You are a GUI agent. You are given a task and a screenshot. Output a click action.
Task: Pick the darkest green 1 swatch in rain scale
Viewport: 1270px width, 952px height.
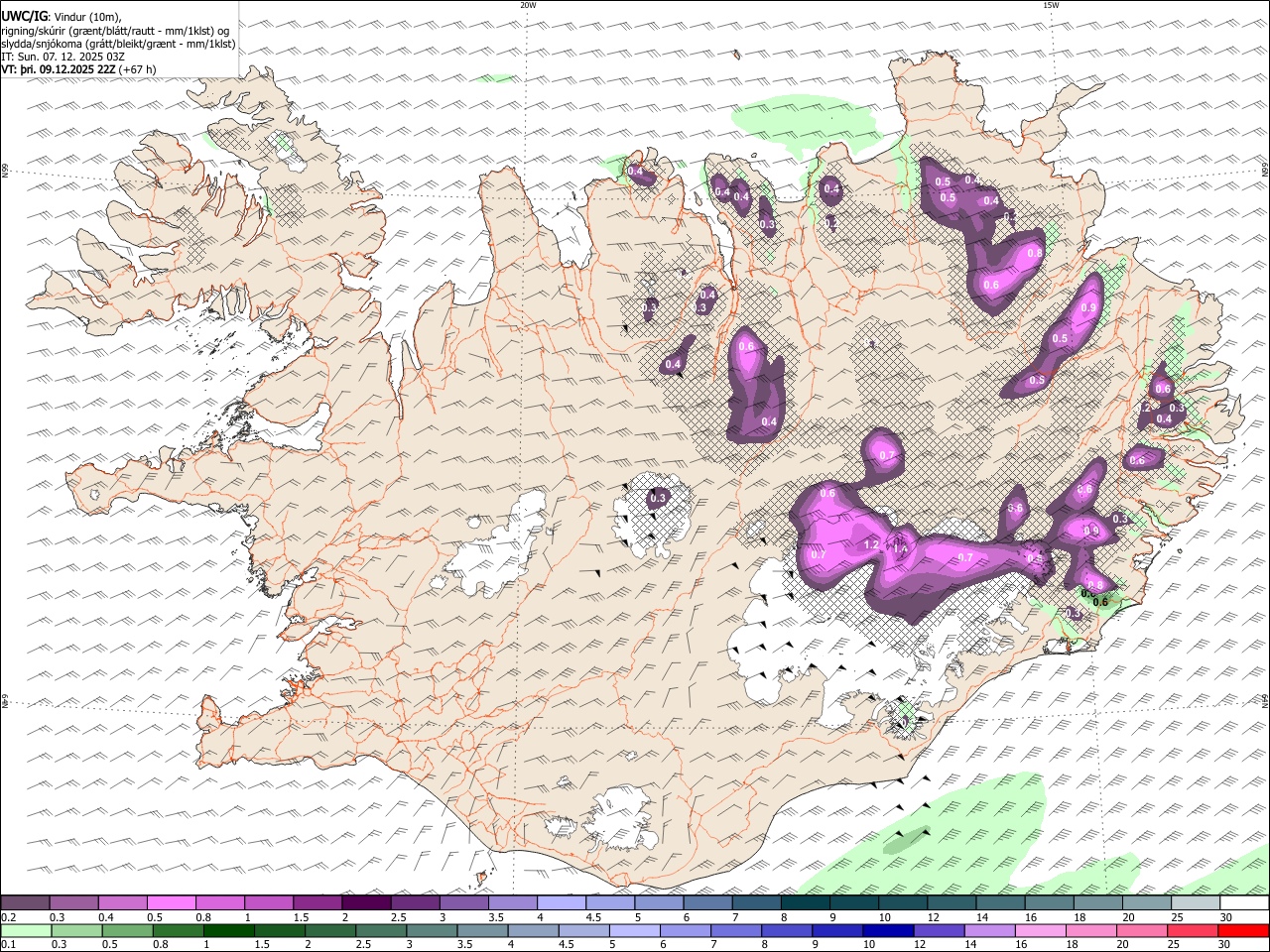(229, 931)
